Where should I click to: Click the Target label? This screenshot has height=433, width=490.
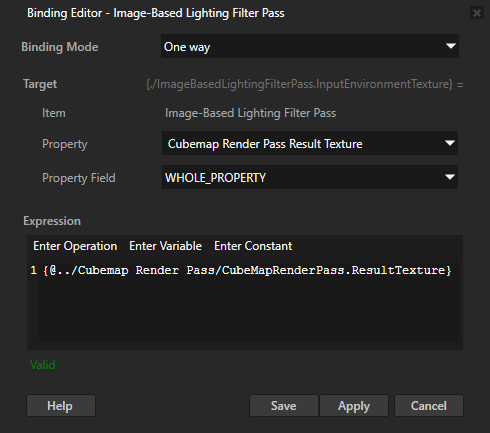click(40, 84)
